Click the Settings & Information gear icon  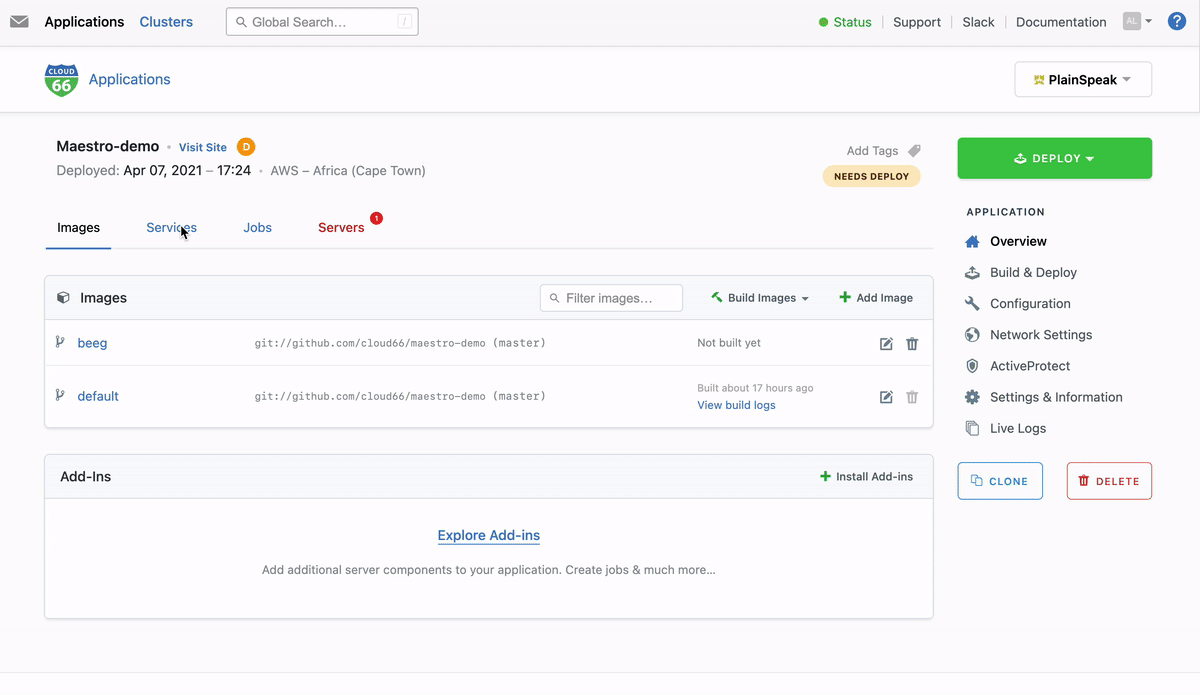[972, 397]
